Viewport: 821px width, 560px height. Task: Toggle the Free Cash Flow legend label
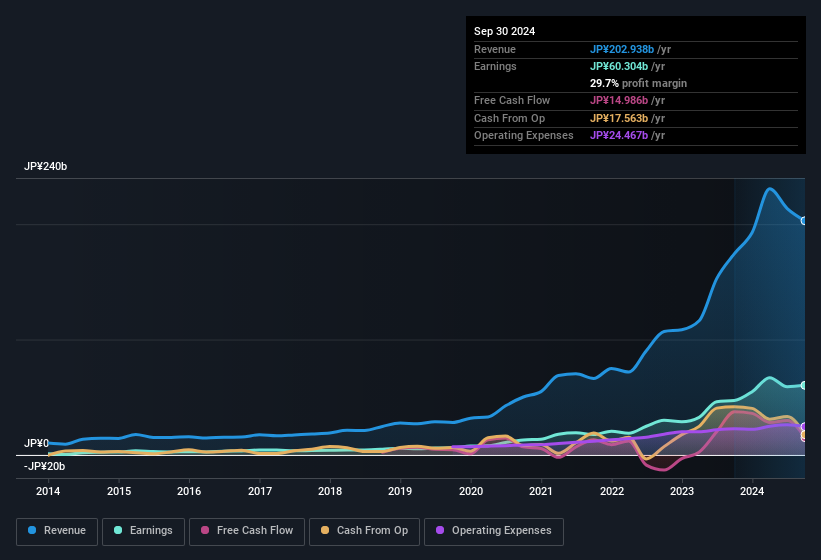pos(255,531)
